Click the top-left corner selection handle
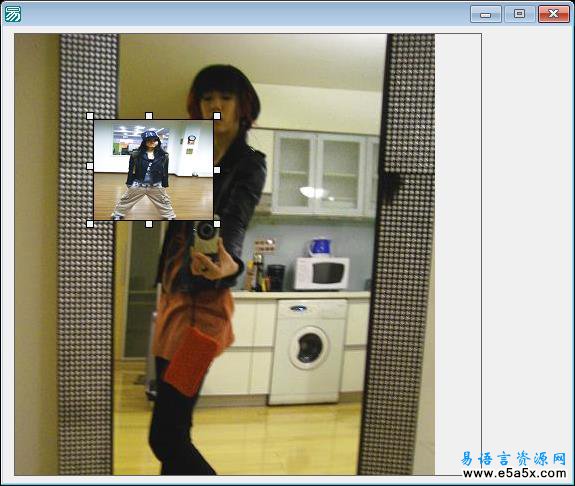This screenshot has width=575, height=486. pyautogui.click(x=90, y=116)
